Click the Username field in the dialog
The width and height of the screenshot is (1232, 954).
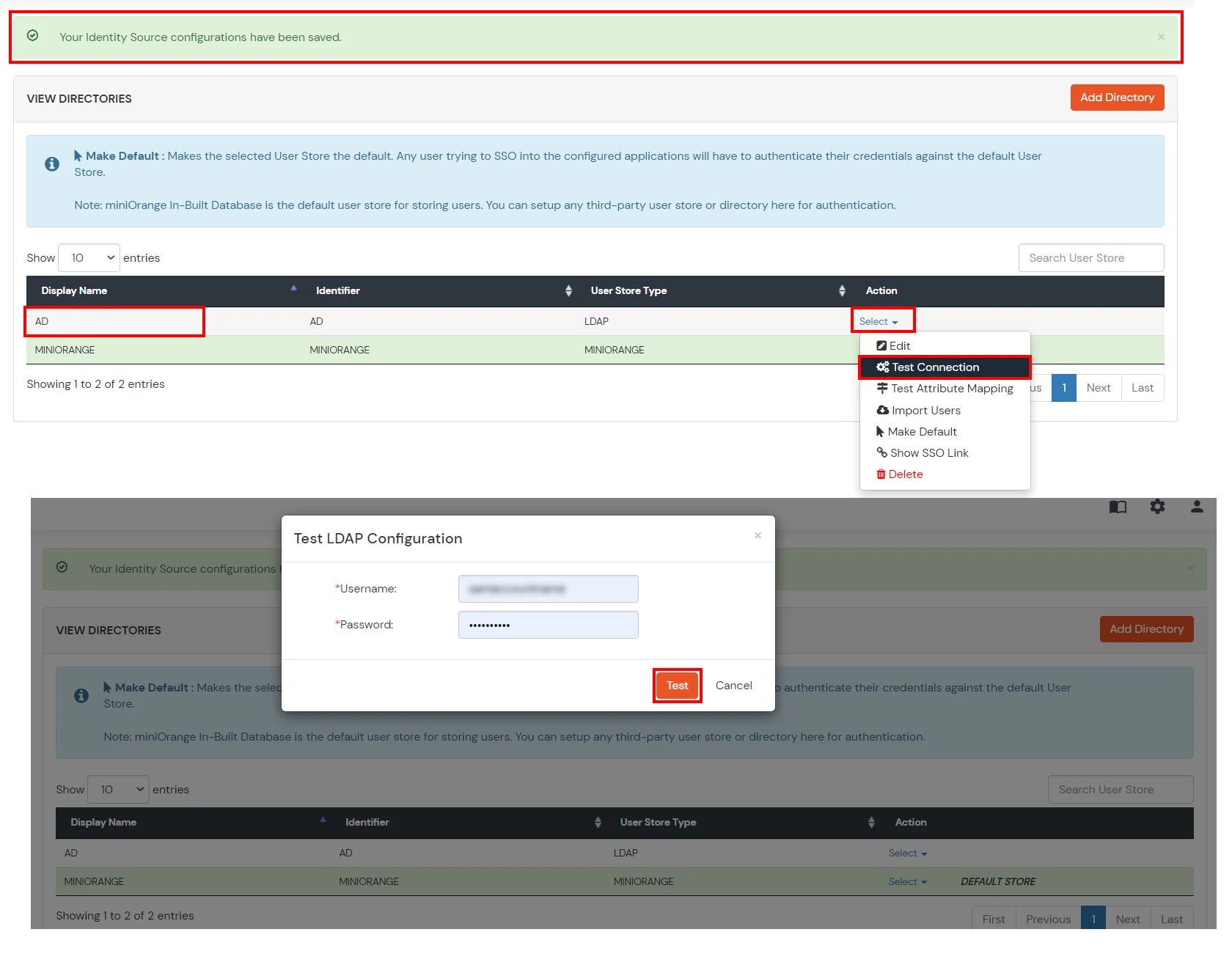[x=549, y=589]
